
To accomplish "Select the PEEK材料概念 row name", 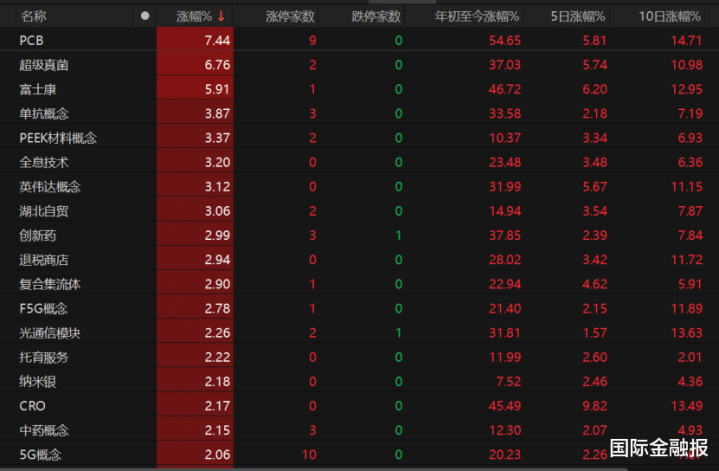I will (x=58, y=138).
